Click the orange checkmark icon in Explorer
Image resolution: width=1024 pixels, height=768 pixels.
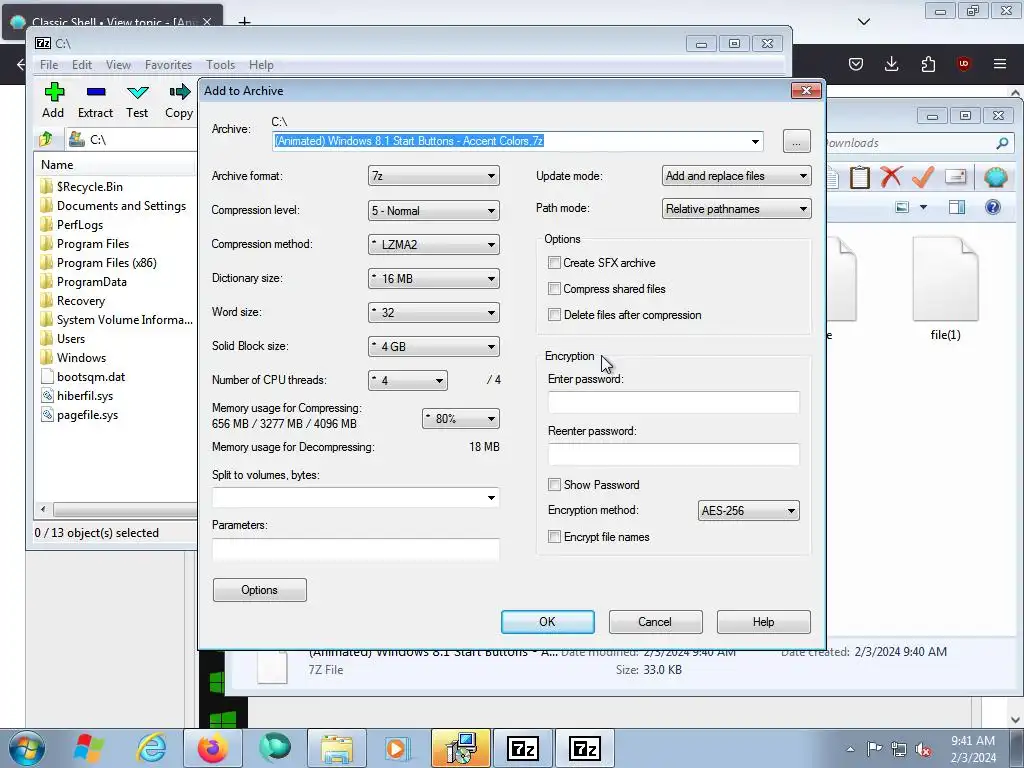pos(923,177)
